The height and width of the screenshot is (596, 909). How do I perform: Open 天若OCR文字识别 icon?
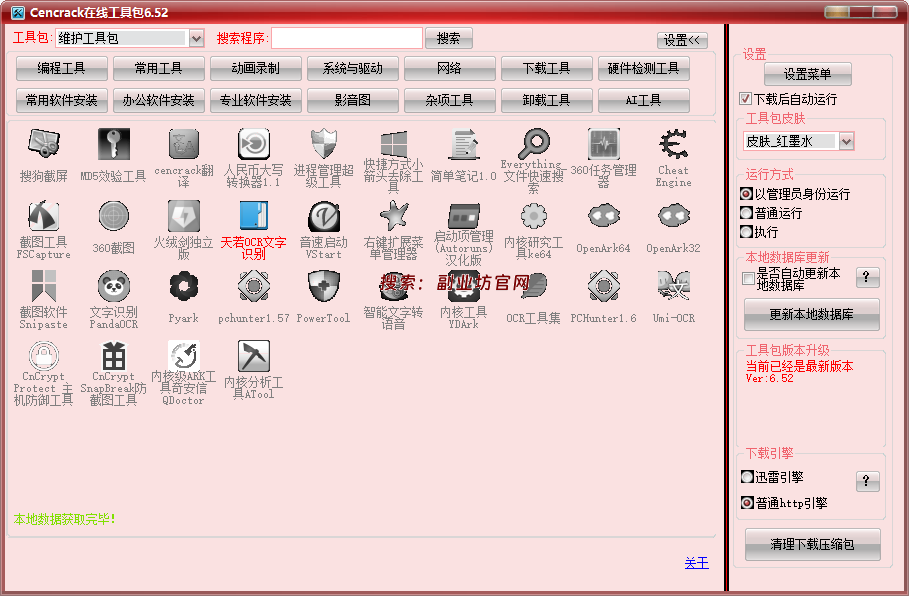point(254,216)
